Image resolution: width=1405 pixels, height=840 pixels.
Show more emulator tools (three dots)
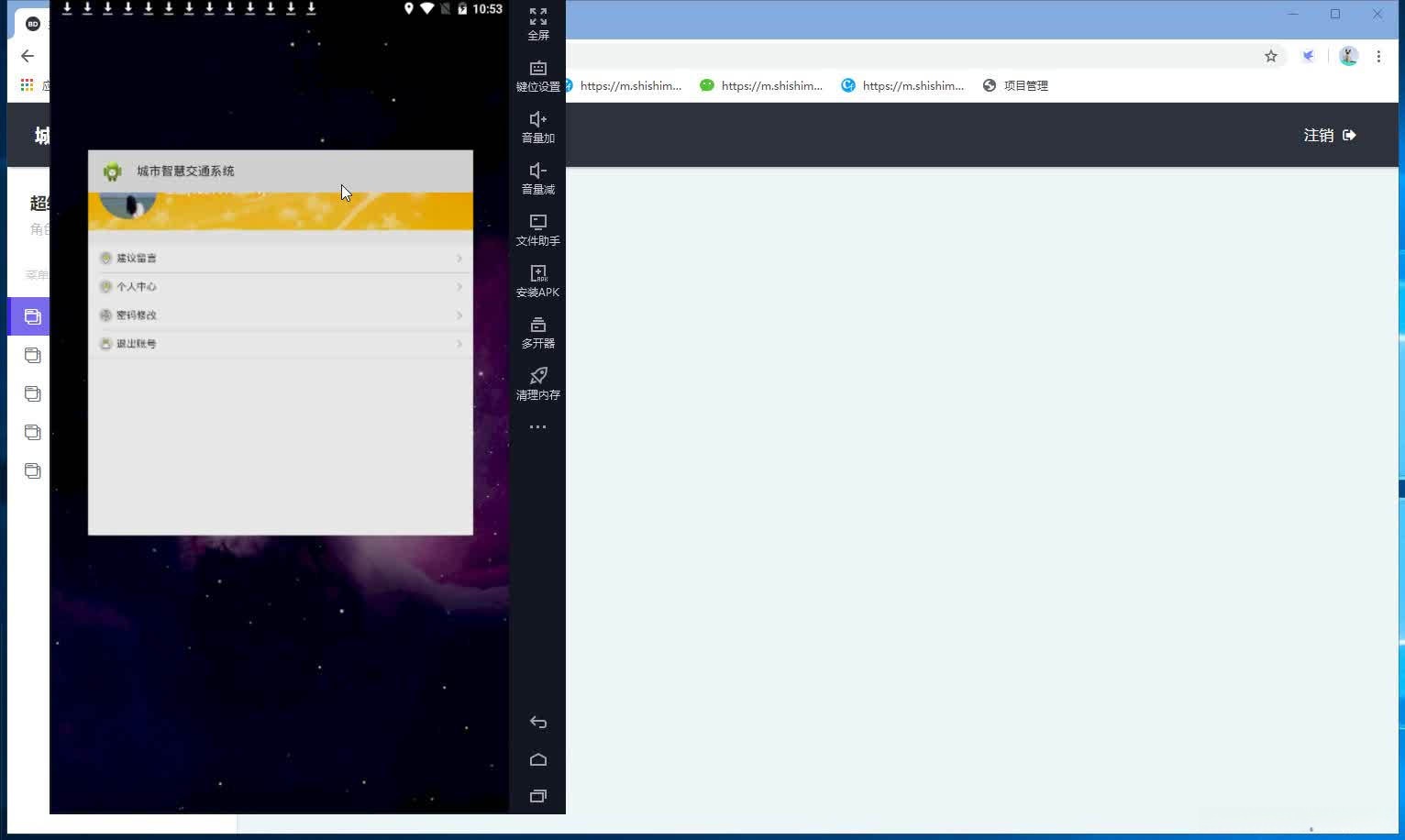click(538, 427)
